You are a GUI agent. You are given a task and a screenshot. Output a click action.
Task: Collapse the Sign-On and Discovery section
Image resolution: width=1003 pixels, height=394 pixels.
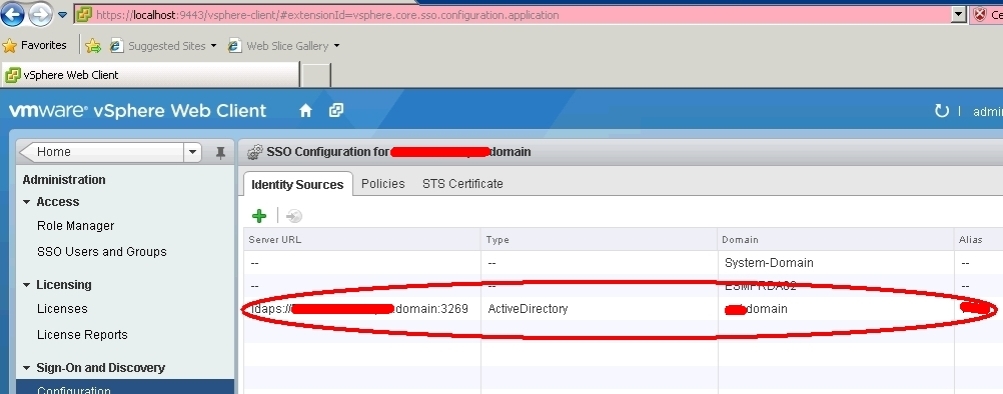26,368
